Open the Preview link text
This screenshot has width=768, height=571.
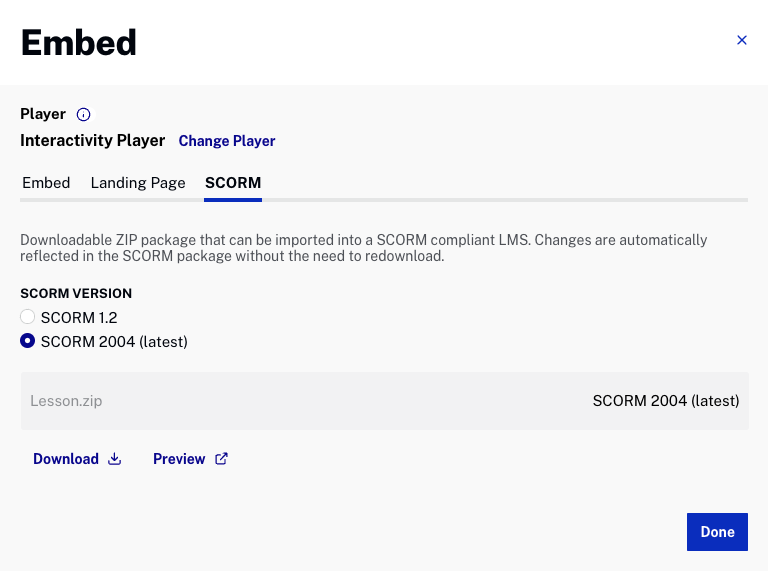click(179, 459)
